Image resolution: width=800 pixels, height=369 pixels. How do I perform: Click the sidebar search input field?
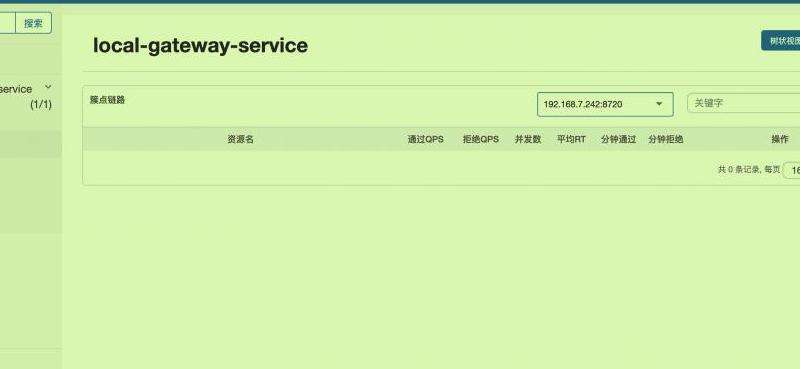[x=8, y=23]
